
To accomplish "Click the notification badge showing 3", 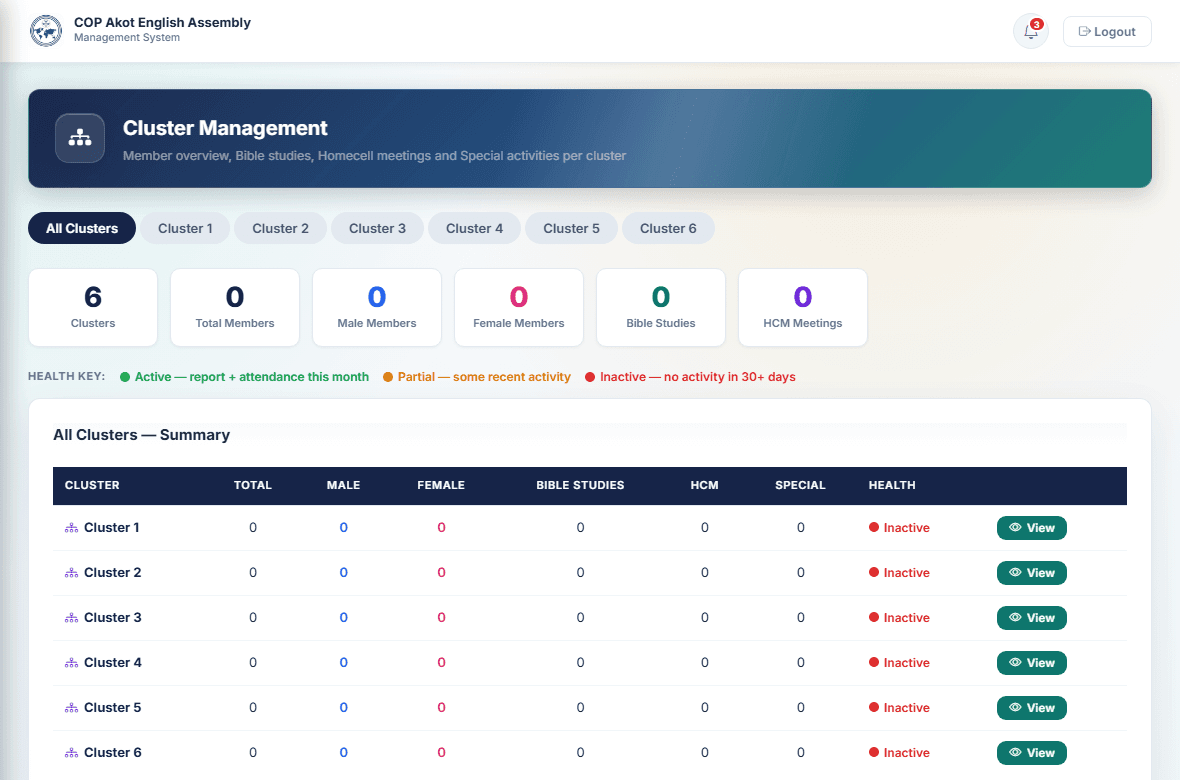I will coord(1036,24).
